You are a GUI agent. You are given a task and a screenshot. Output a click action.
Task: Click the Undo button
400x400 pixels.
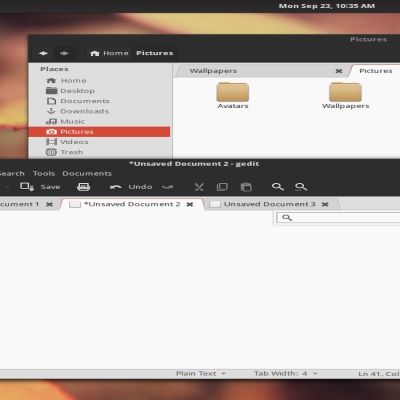[x=131, y=187]
